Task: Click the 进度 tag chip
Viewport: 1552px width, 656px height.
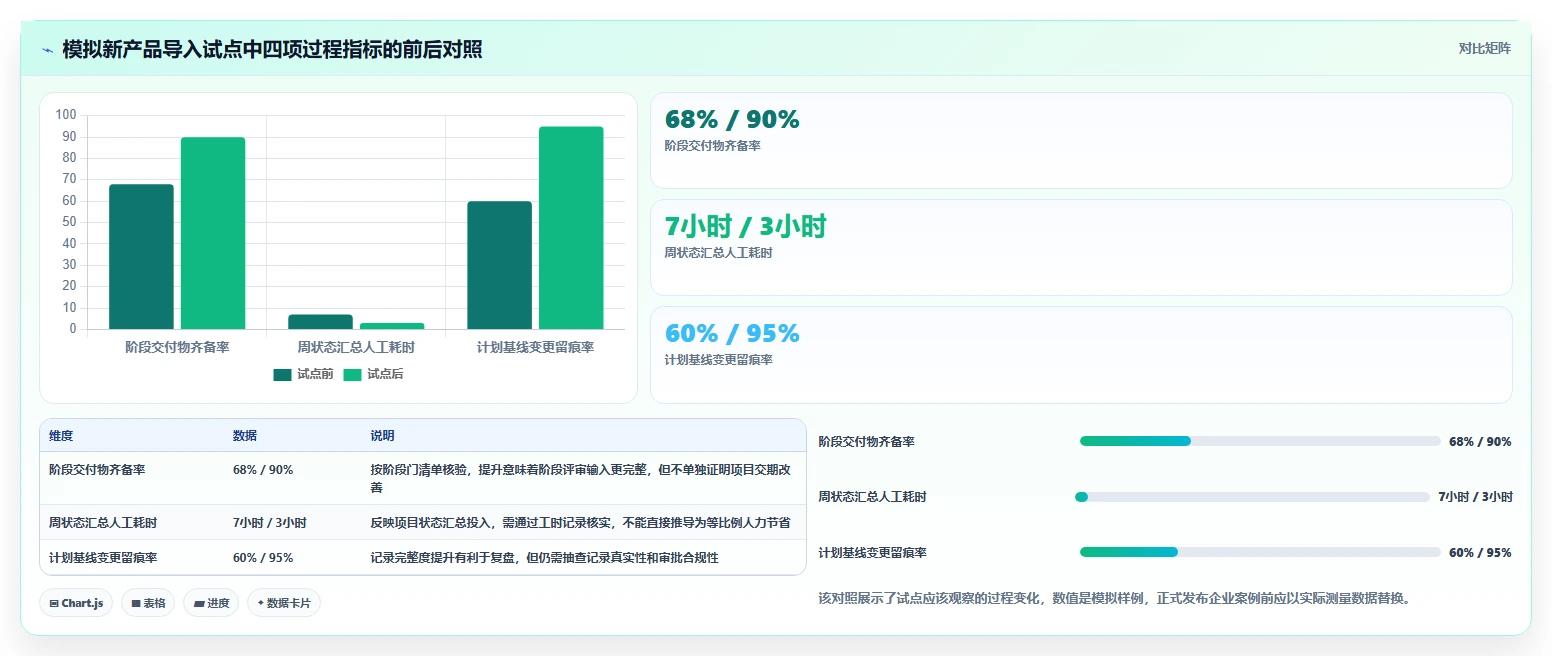Action: pos(211,603)
